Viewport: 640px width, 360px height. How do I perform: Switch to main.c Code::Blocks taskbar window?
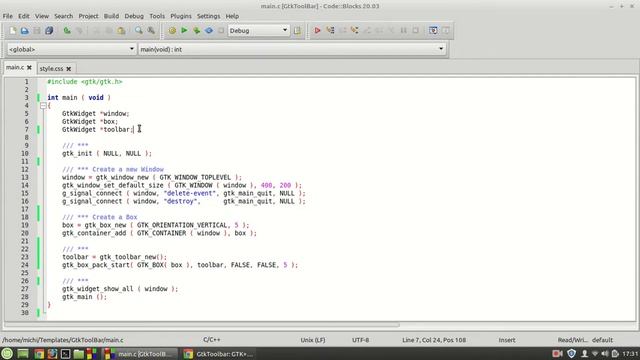point(140,354)
